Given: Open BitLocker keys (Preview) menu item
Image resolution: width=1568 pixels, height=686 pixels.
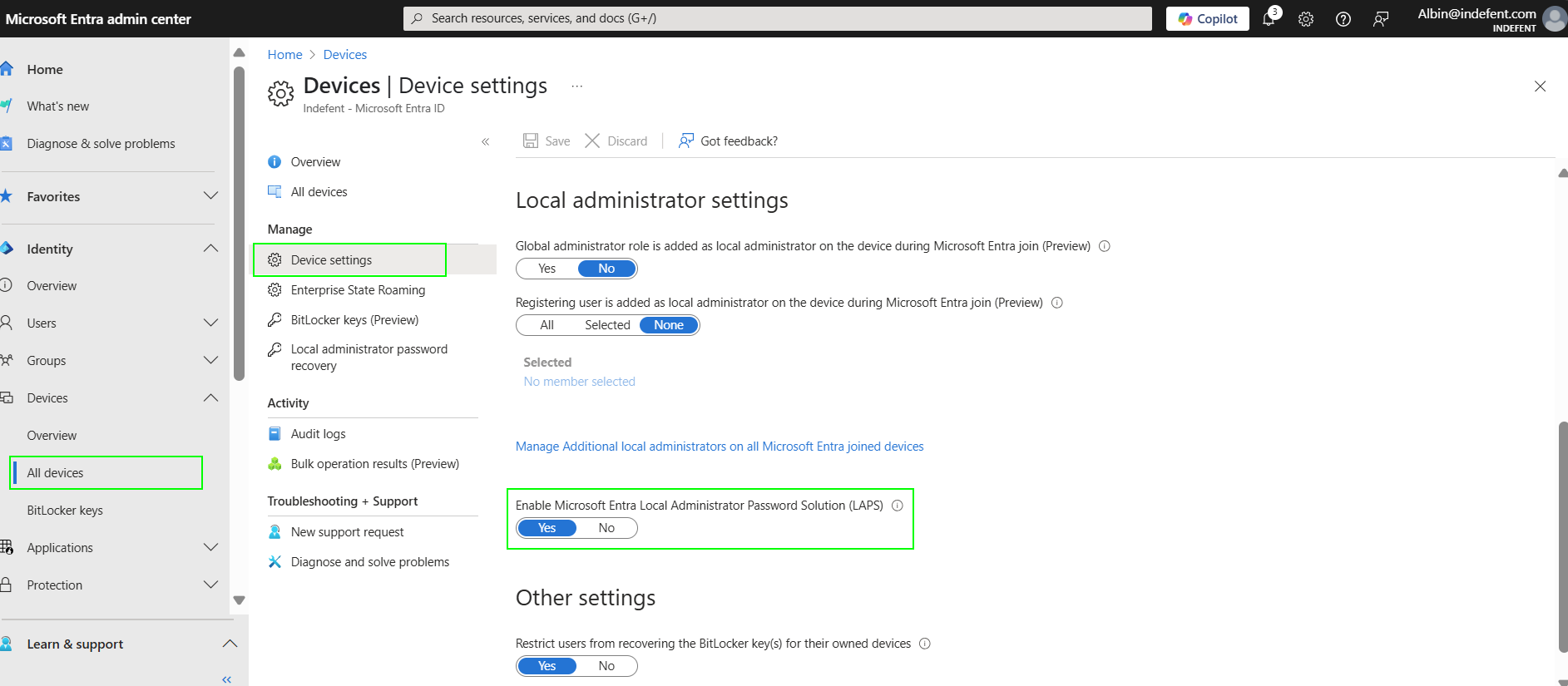Looking at the screenshot, I should coord(354,320).
